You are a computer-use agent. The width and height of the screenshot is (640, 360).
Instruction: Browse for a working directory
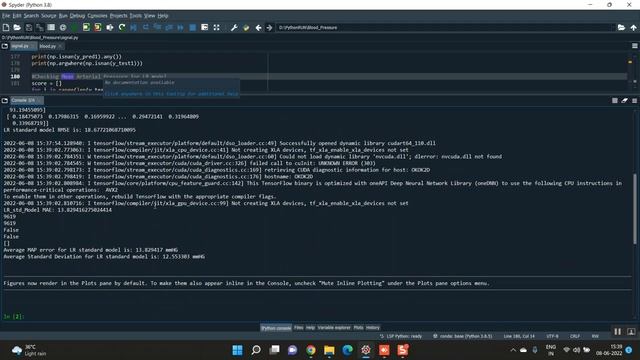621,27
